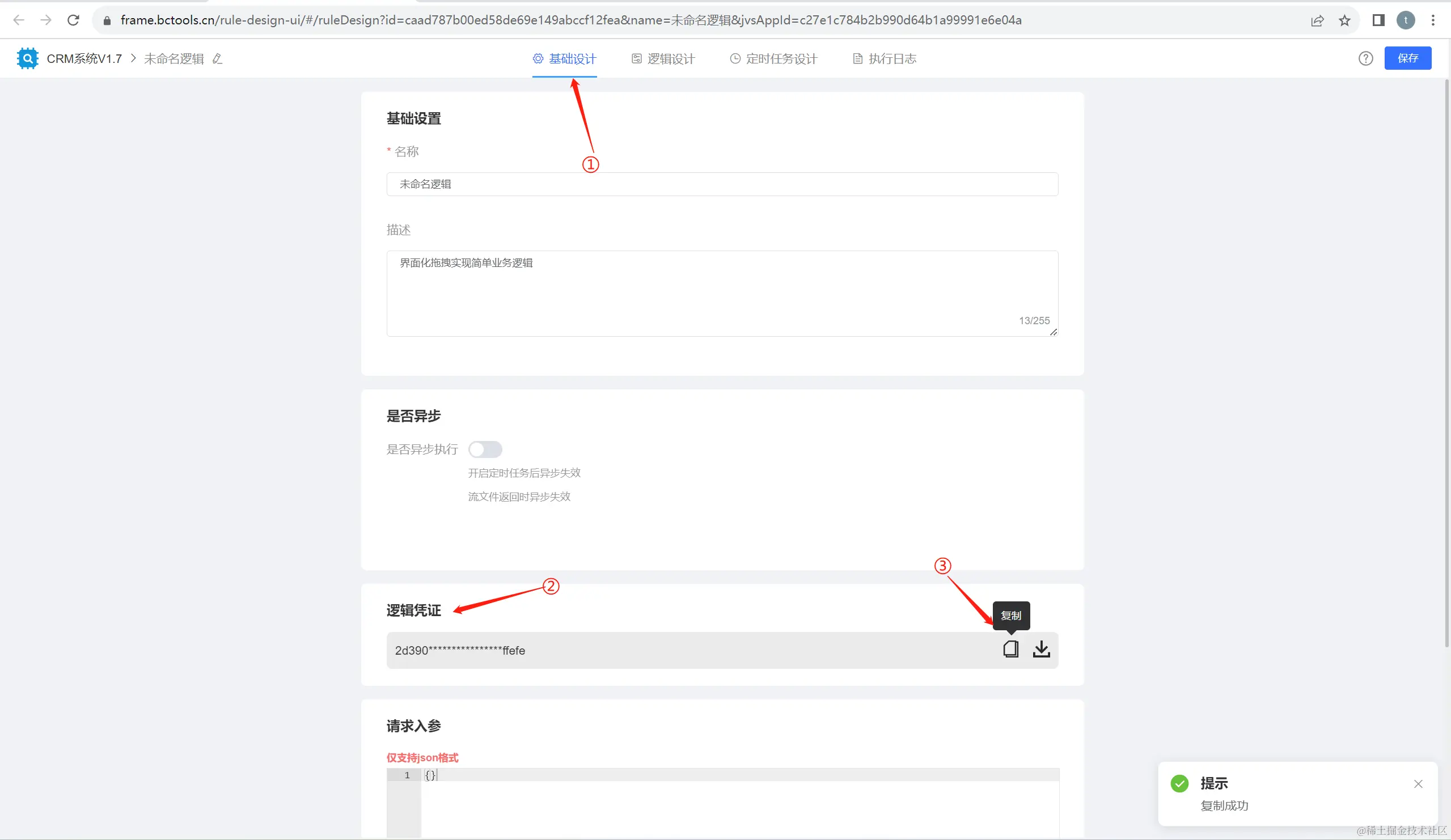Screen dimensions: 1451x840
Task: Click the blue 保存 button
Action: coord(1407,58)
